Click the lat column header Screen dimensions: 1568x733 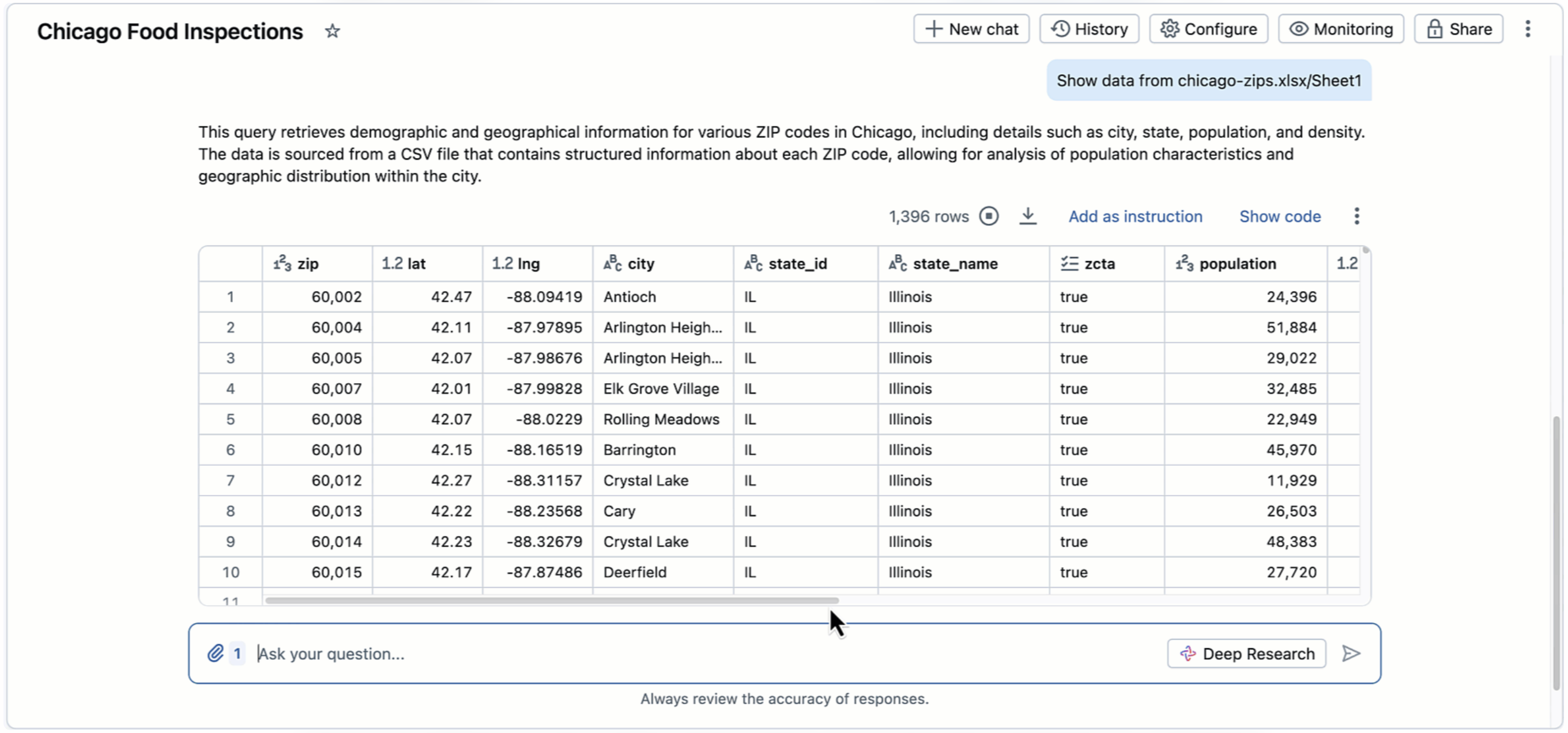(427, 263)
